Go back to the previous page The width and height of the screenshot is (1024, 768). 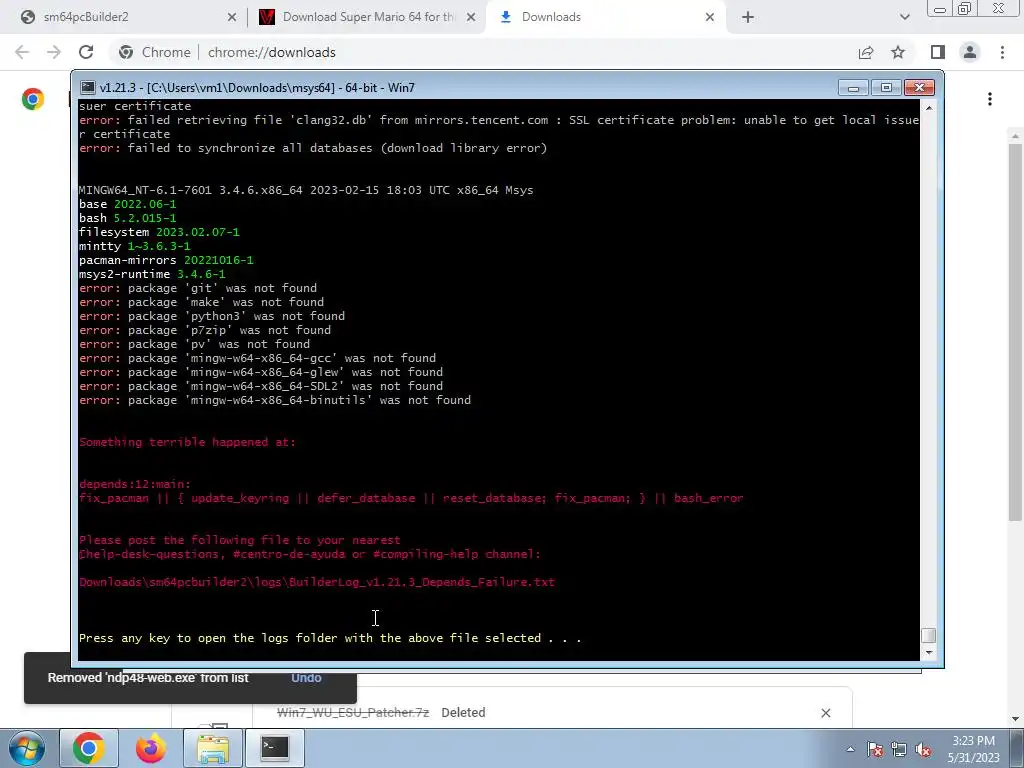22,52
